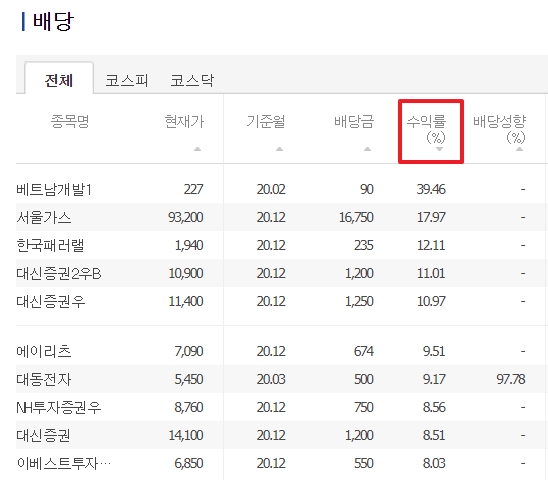The image size is (548, 480).
Task: Click the 수익률 column header label
Action: (426, 121)
